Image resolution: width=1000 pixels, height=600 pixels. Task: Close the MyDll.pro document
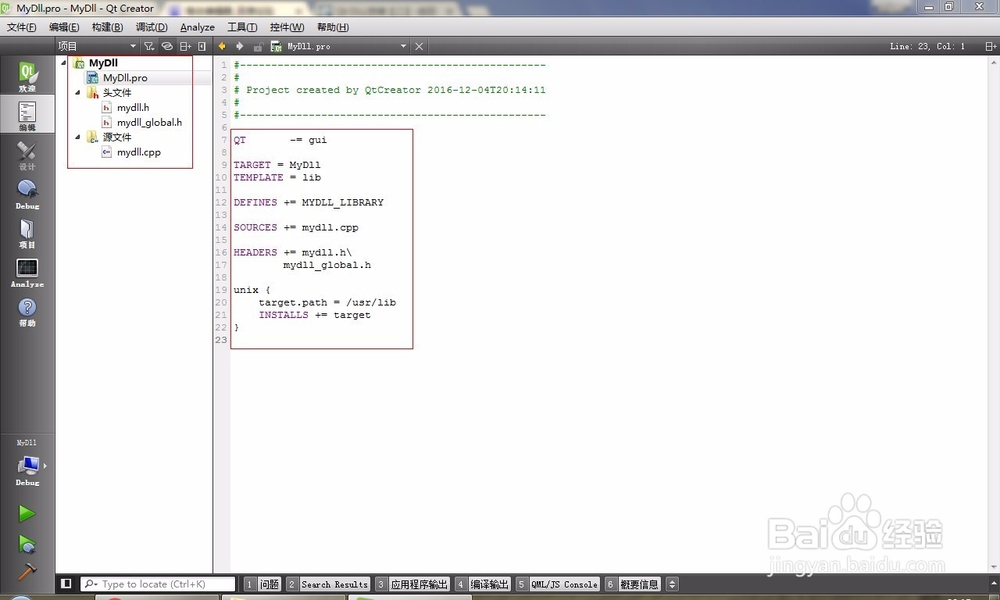[419, 46]
